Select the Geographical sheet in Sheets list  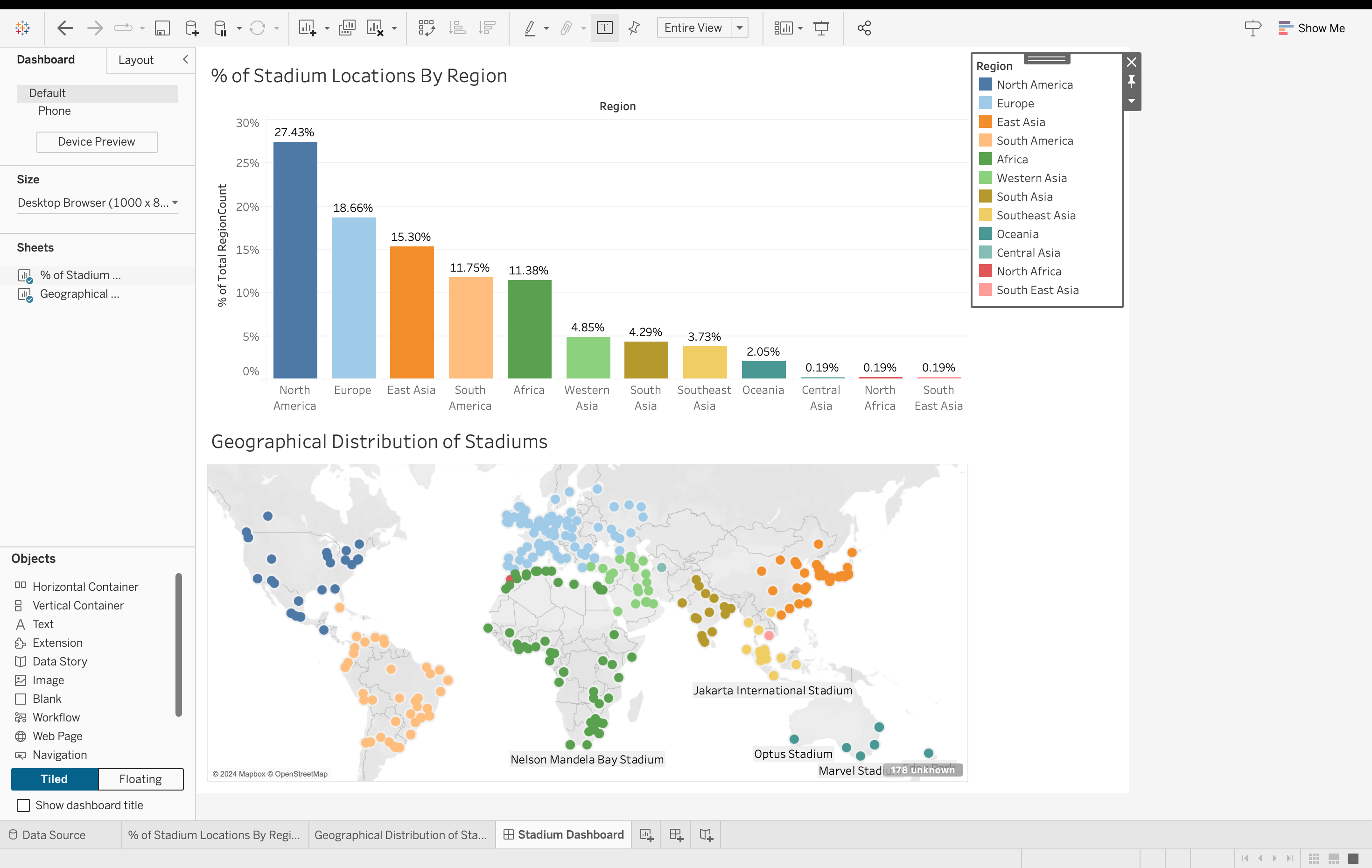[79, 294]
